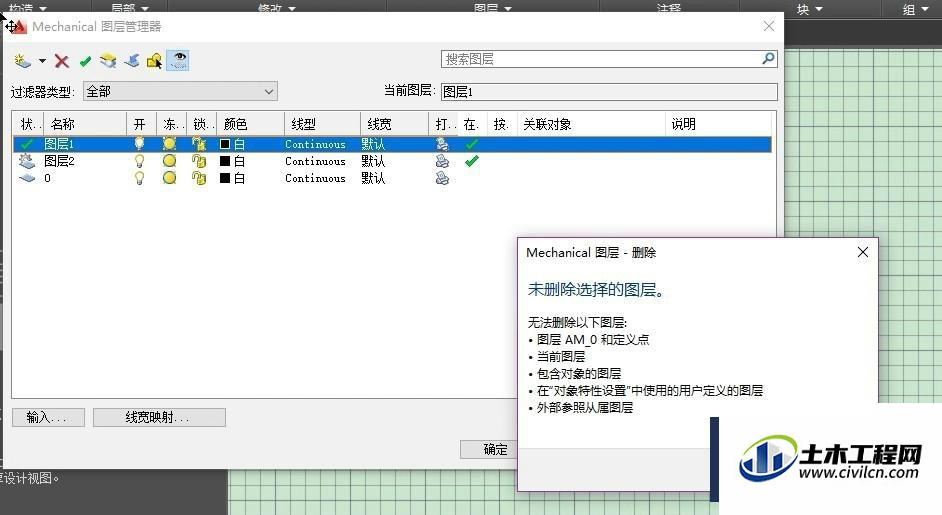Screen dimensions: 942x515
Task: Select layer row 图层1
Action: [392, 144]
